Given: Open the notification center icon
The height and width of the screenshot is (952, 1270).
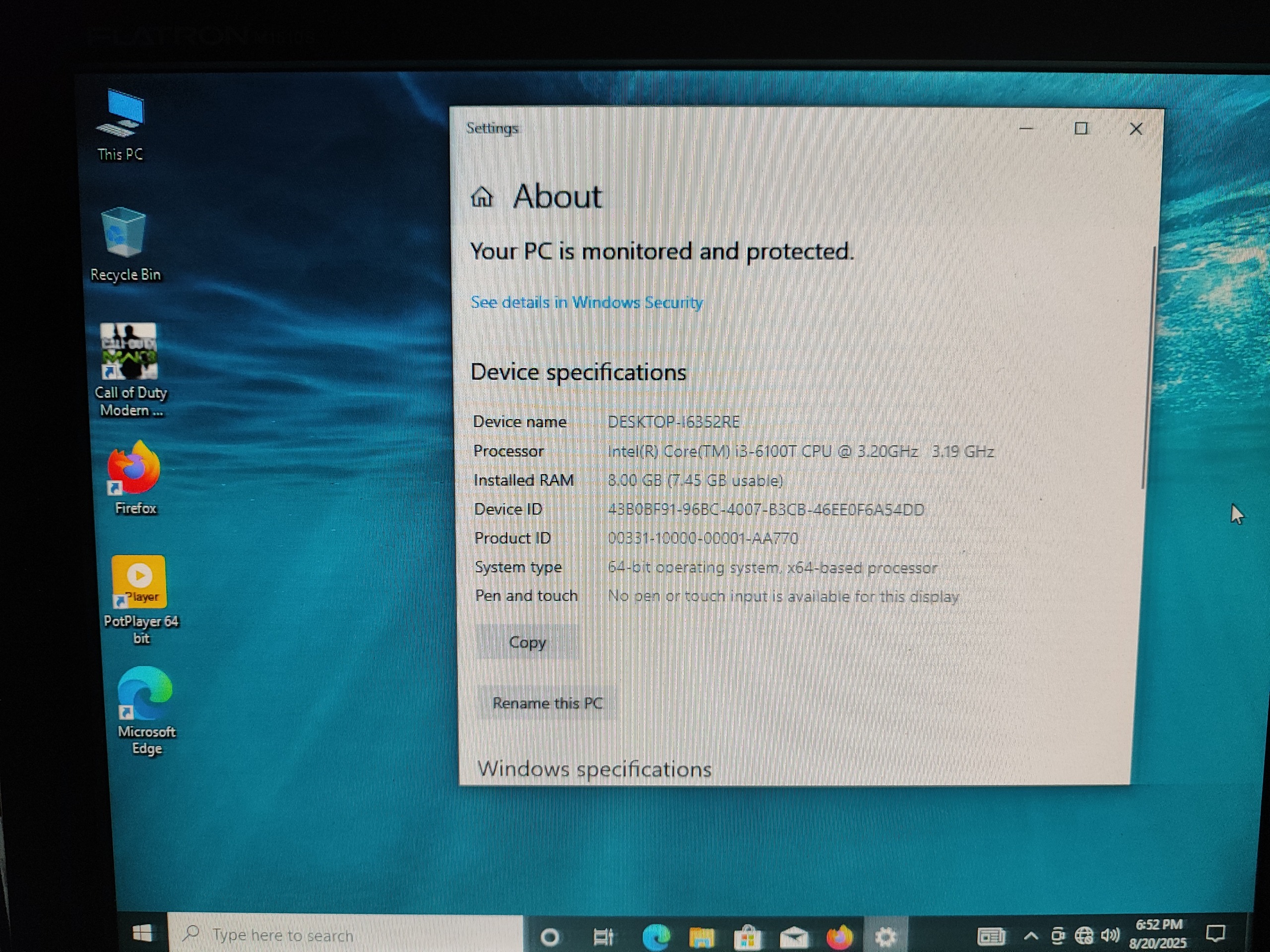Looking at the screenshot, I should point(1215,933).
